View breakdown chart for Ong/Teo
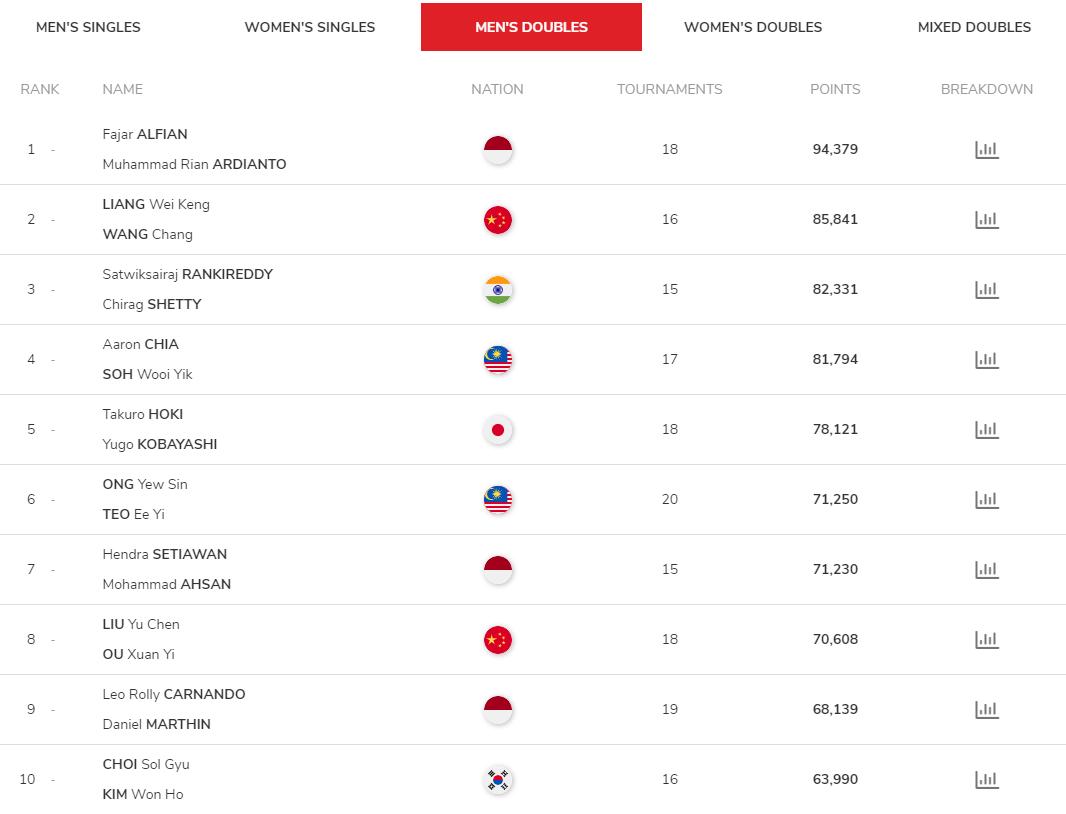 986,500
